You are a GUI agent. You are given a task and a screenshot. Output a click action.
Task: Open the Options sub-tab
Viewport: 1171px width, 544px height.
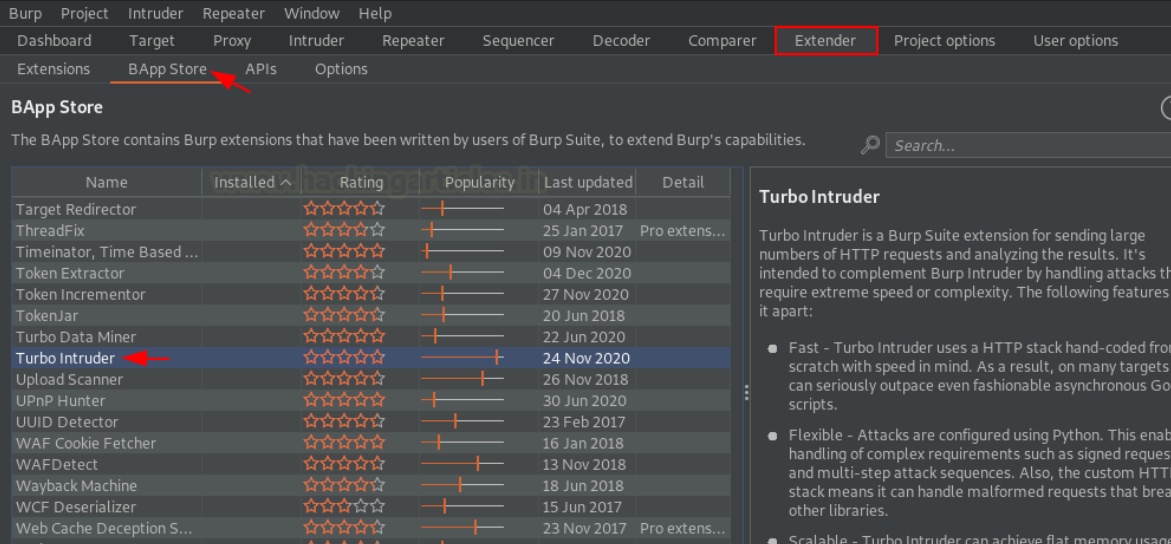341,69
